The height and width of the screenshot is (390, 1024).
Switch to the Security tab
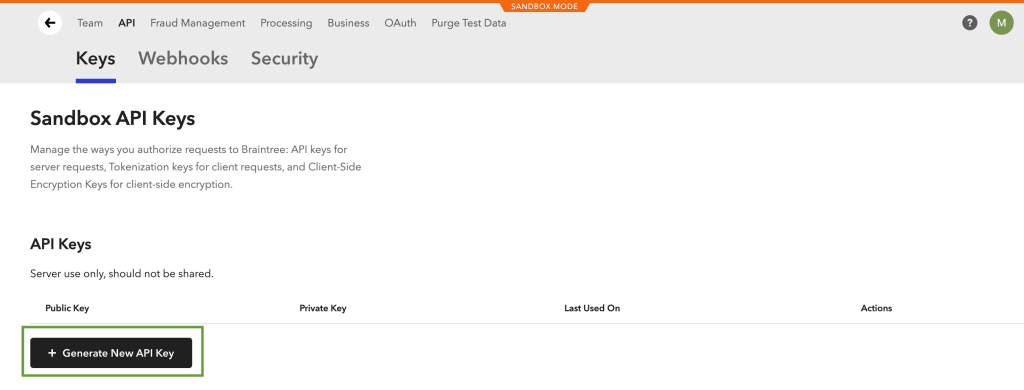click(x=284, y=59)
